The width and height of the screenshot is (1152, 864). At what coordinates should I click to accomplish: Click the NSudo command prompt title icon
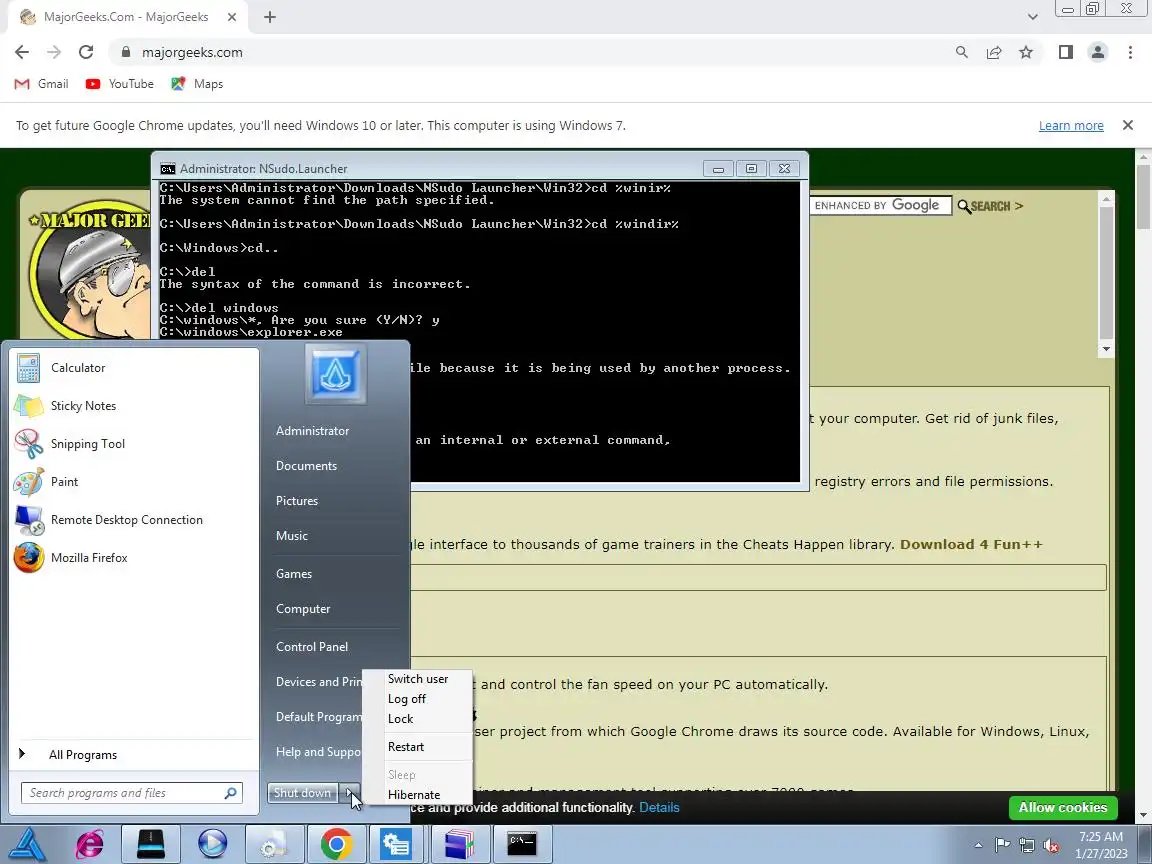168,169
